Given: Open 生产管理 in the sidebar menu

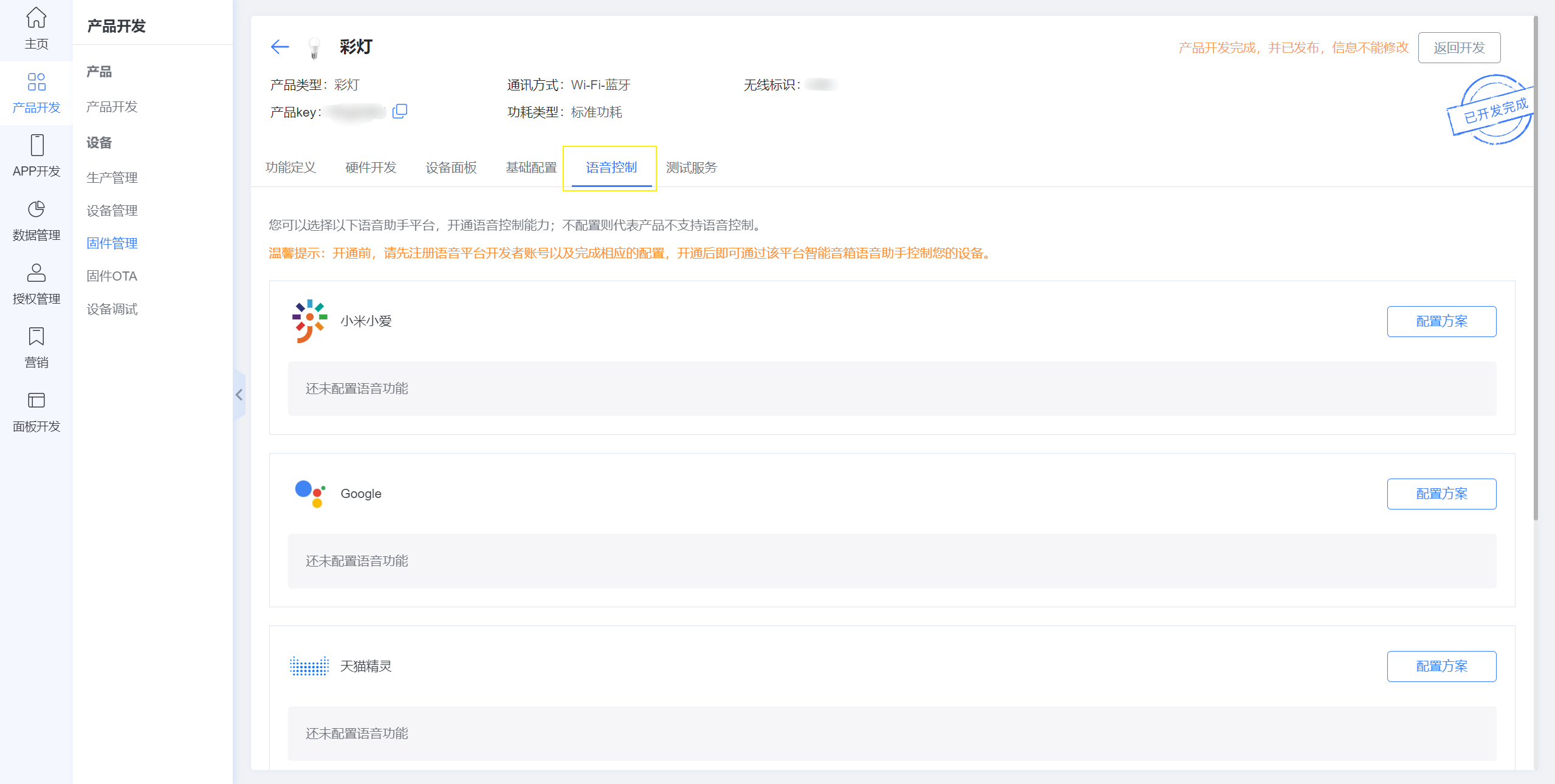Looking at the screenshot, I should (x=112, y=178).
